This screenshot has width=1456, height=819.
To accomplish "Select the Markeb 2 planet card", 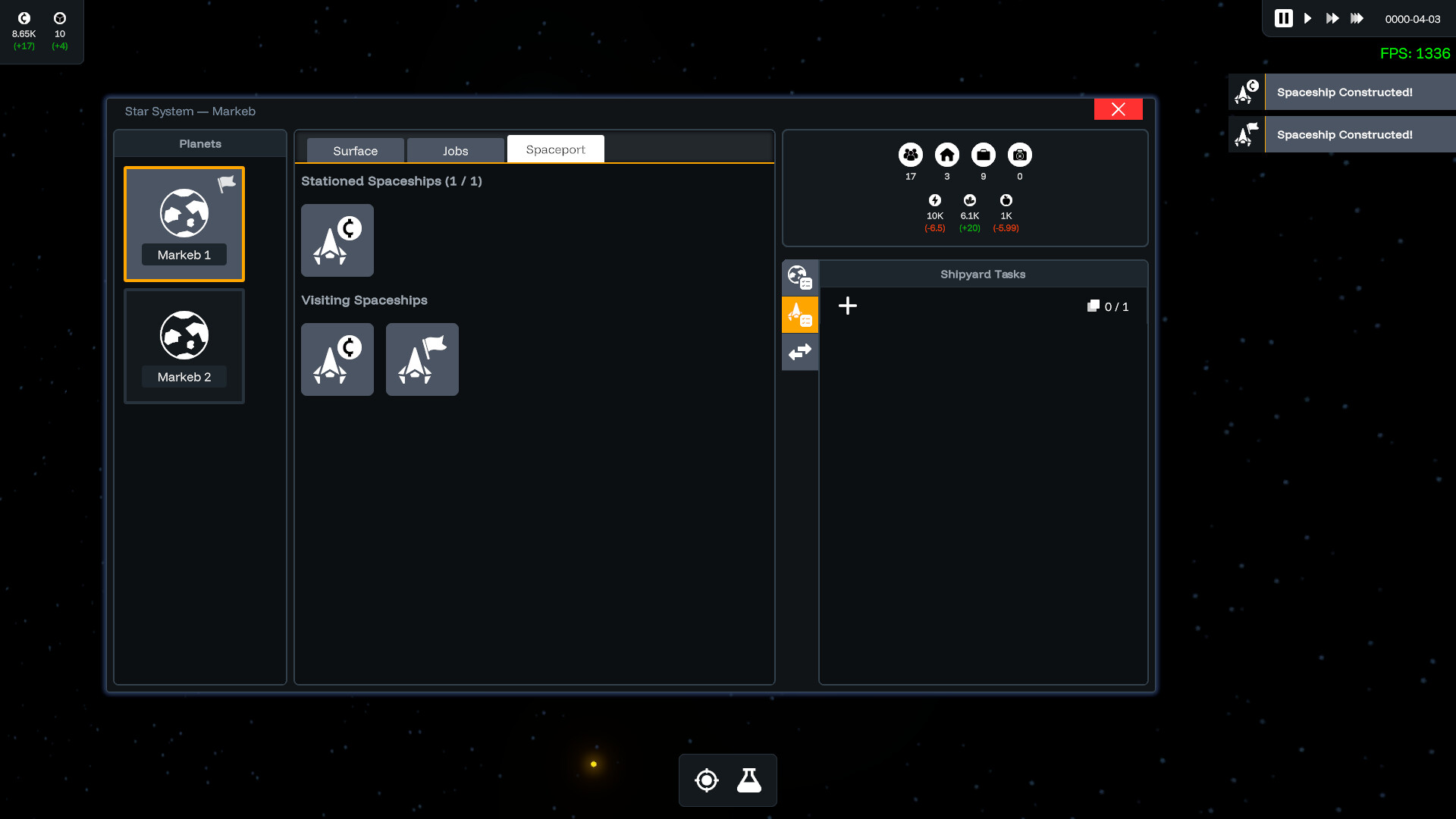I will pyautogui.click(x=184, y=346).
